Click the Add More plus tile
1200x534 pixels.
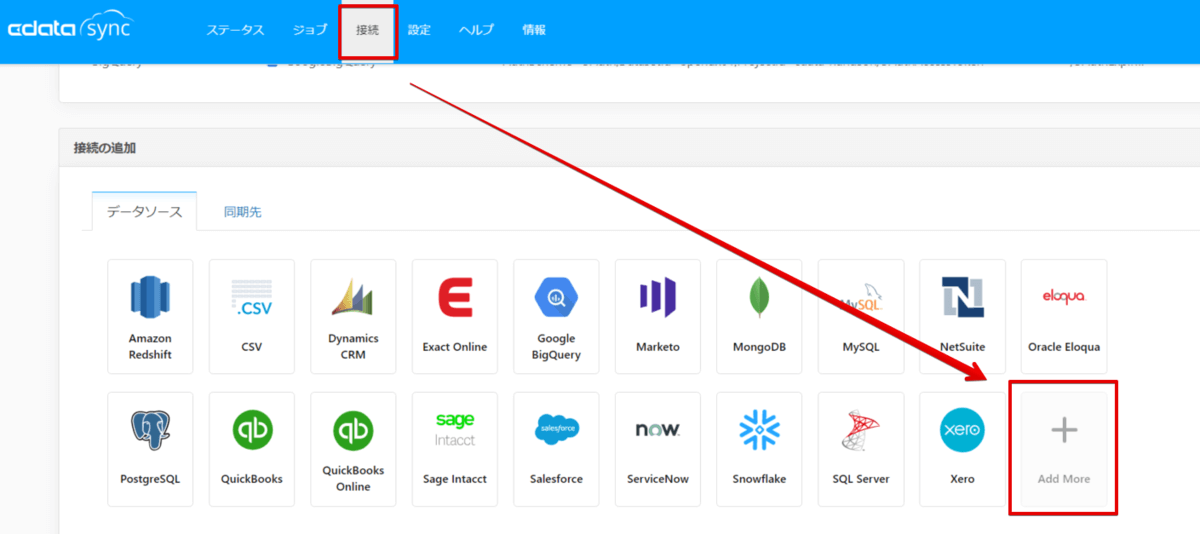pos(1064,449)
